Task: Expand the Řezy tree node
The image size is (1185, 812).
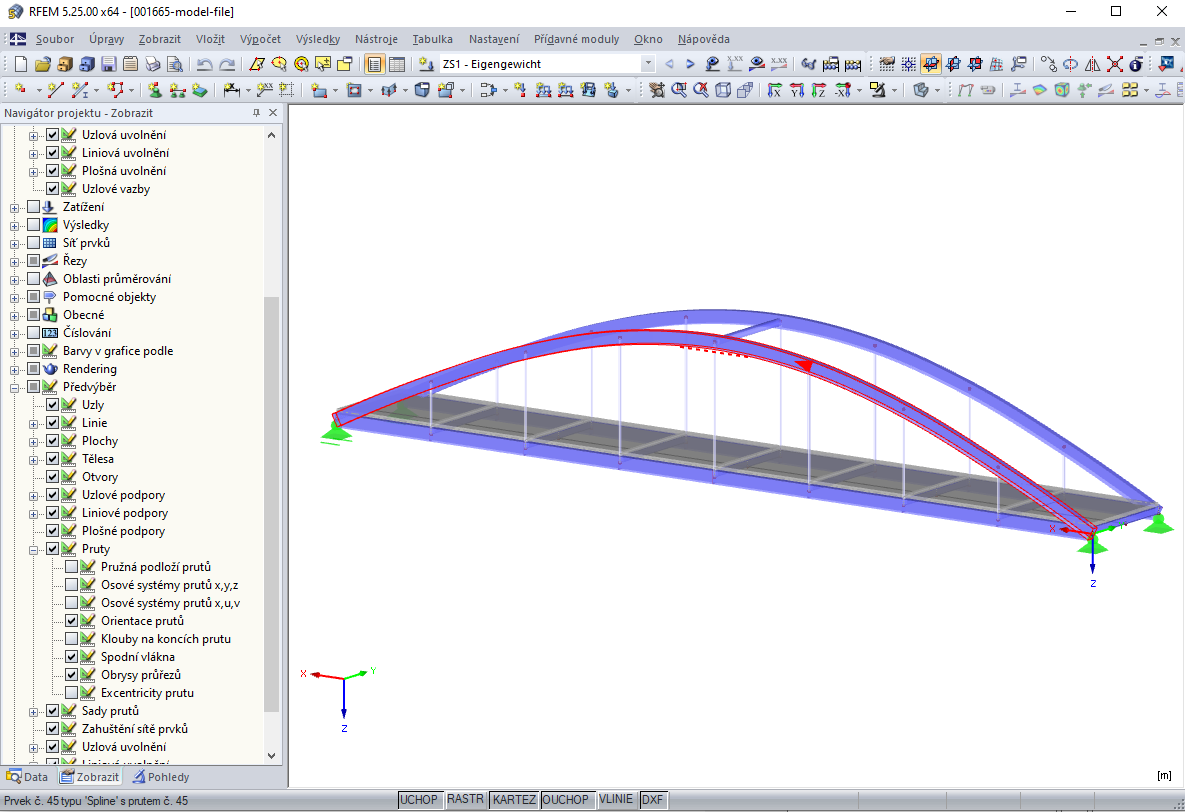Action: coord(14,262)
